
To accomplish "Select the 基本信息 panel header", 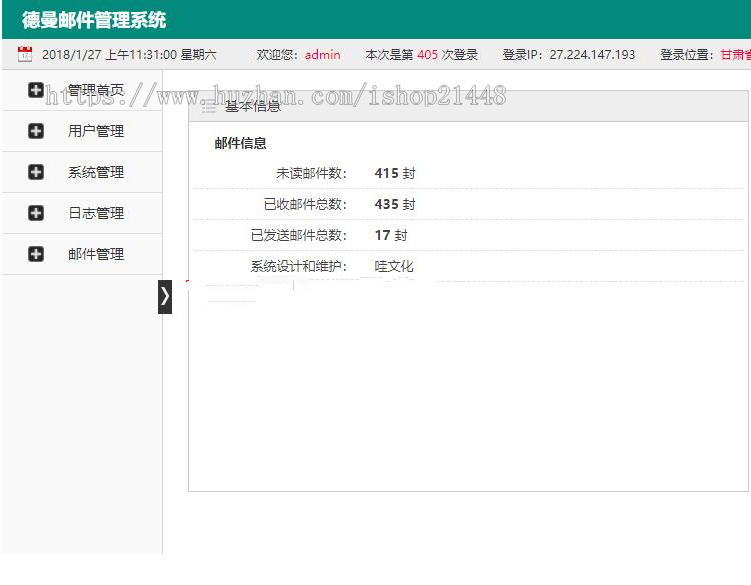I will pos(468,106).
